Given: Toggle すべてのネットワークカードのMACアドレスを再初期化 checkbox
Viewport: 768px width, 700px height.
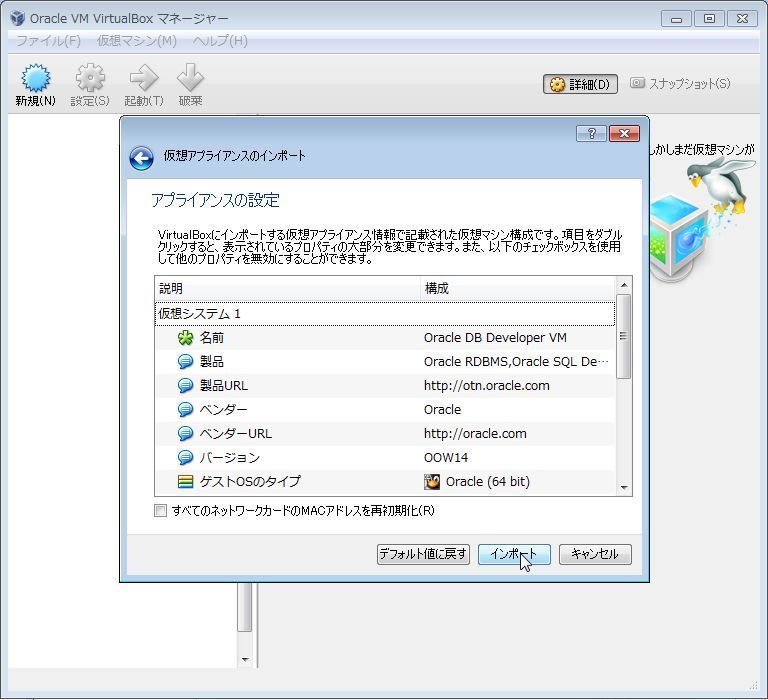Looking at the screenshot, I should click(160, 511).
